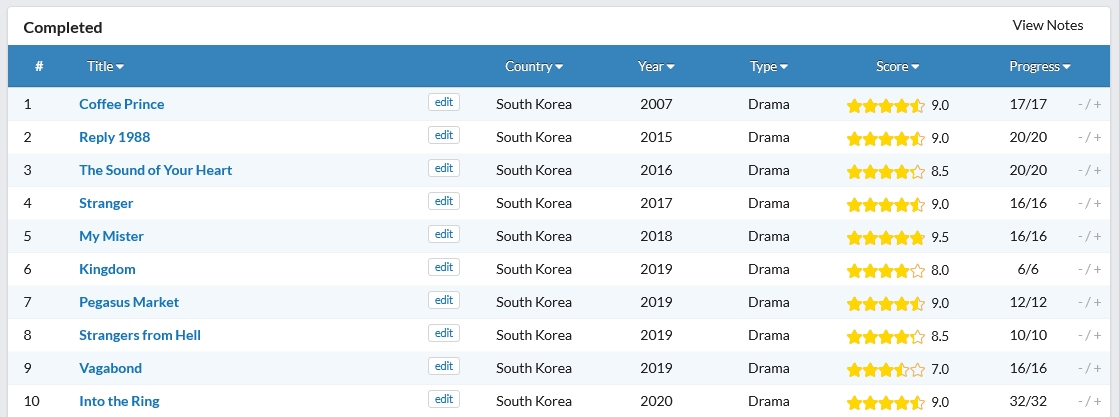Image resolution: width=1119 pixels, height=417 pixels.
Task: Click The Sound of Your Heart stars
Action: click(886, 171)
